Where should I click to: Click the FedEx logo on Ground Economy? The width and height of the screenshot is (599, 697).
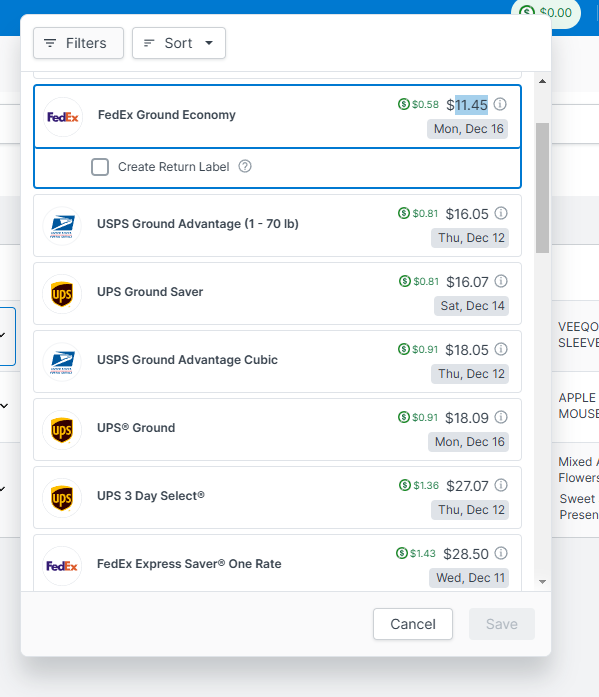point(63,117)
